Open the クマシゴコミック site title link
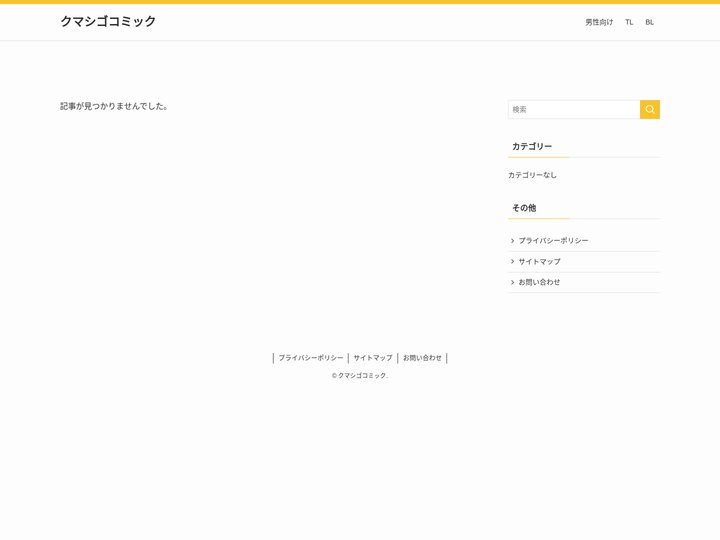720x540 pixels. click(108, 21)
